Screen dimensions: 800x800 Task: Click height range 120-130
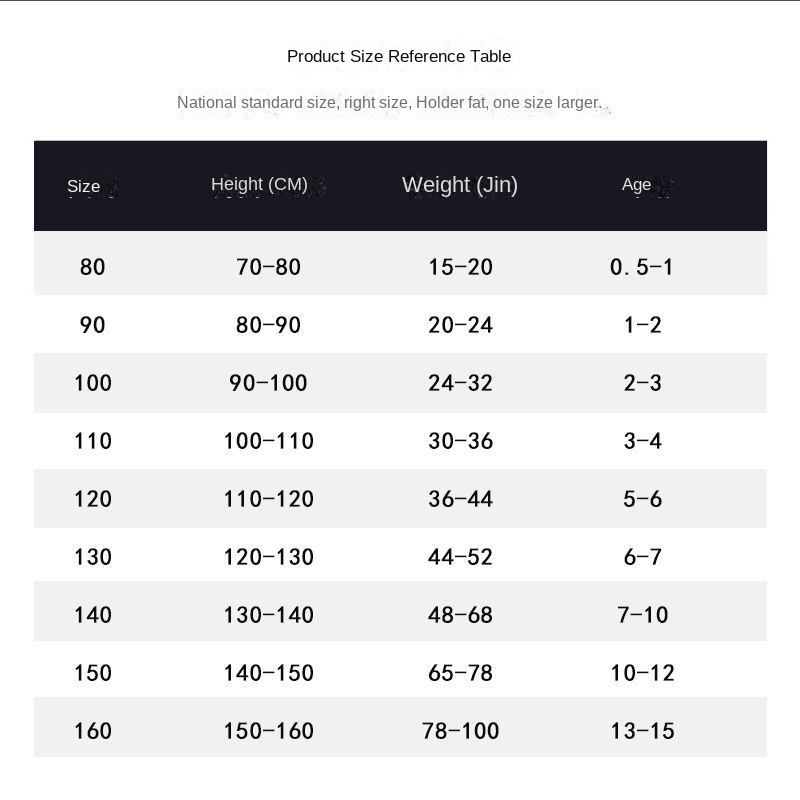[268, 557]
